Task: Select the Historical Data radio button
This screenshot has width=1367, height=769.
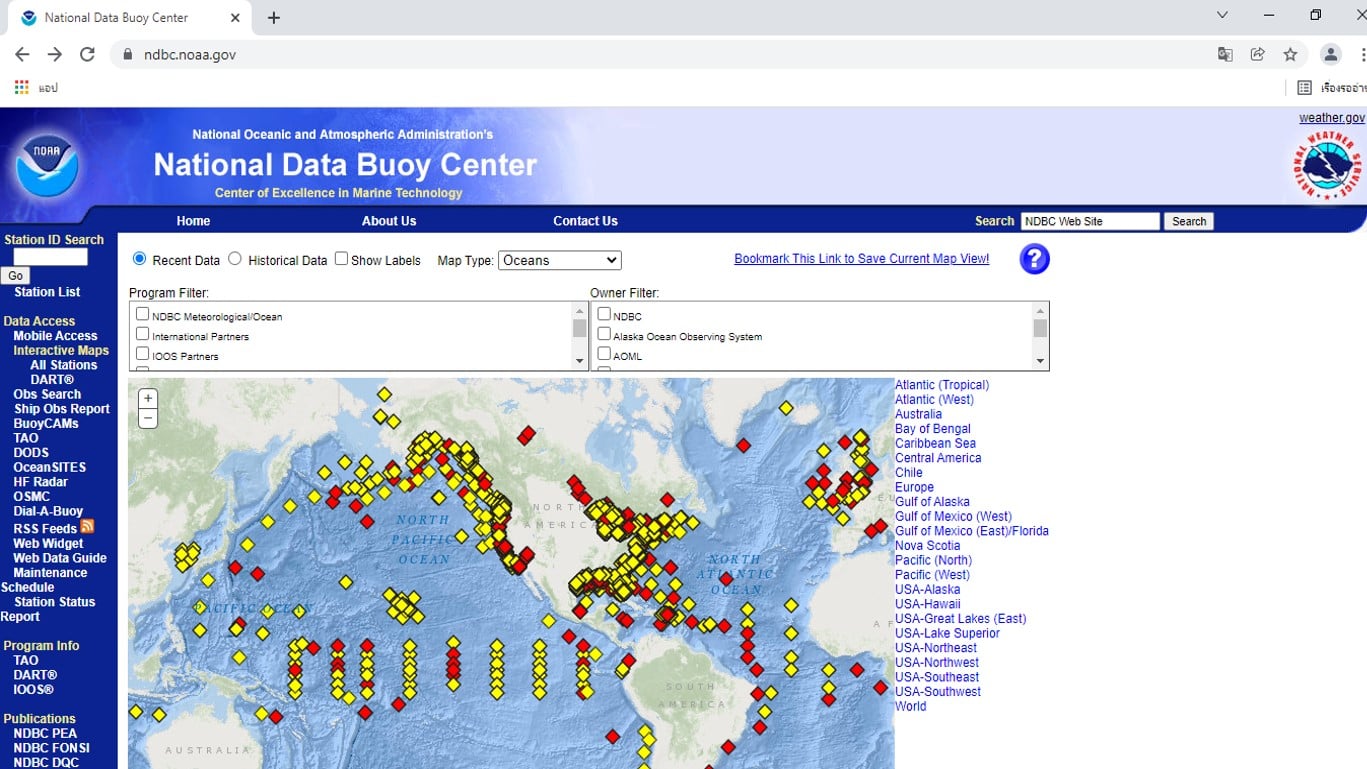Action: 235,259
